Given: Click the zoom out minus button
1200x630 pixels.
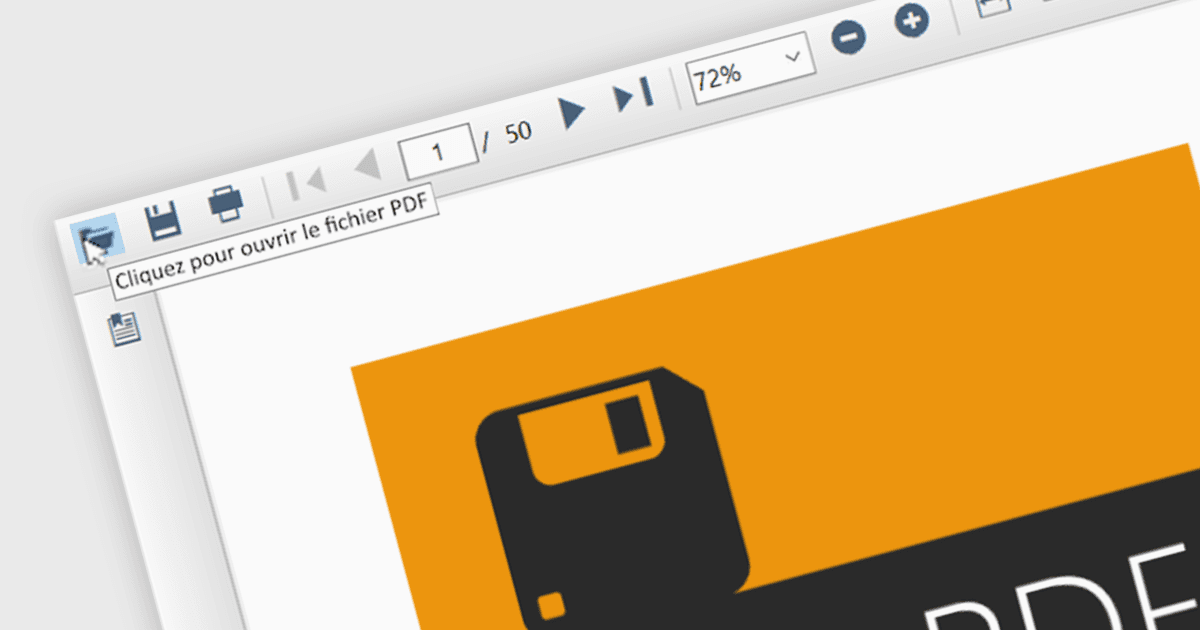Looking at the screenshot, I should point(848,38).
